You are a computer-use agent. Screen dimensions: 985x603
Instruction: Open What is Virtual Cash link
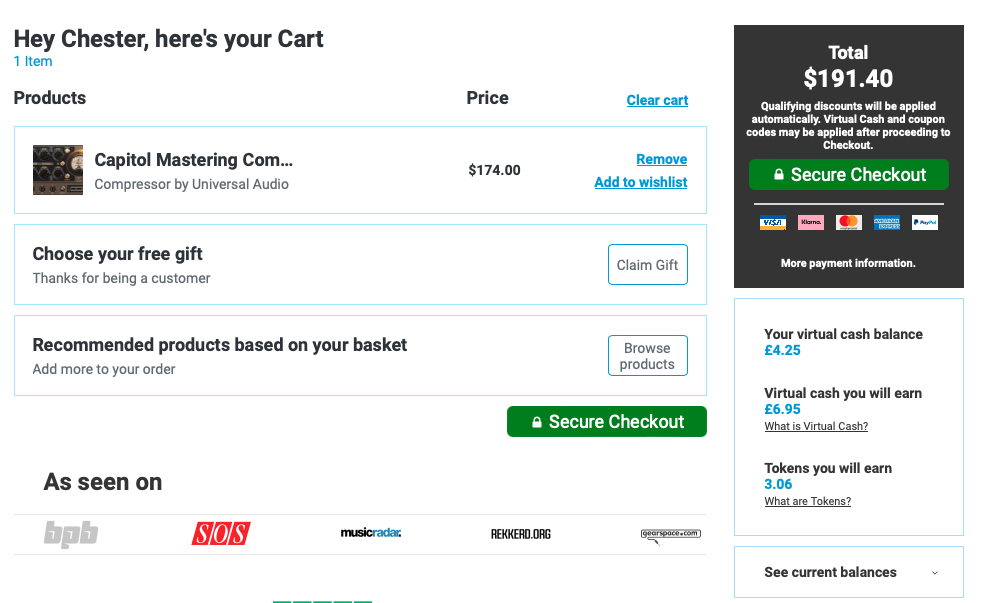click(816, 426)
